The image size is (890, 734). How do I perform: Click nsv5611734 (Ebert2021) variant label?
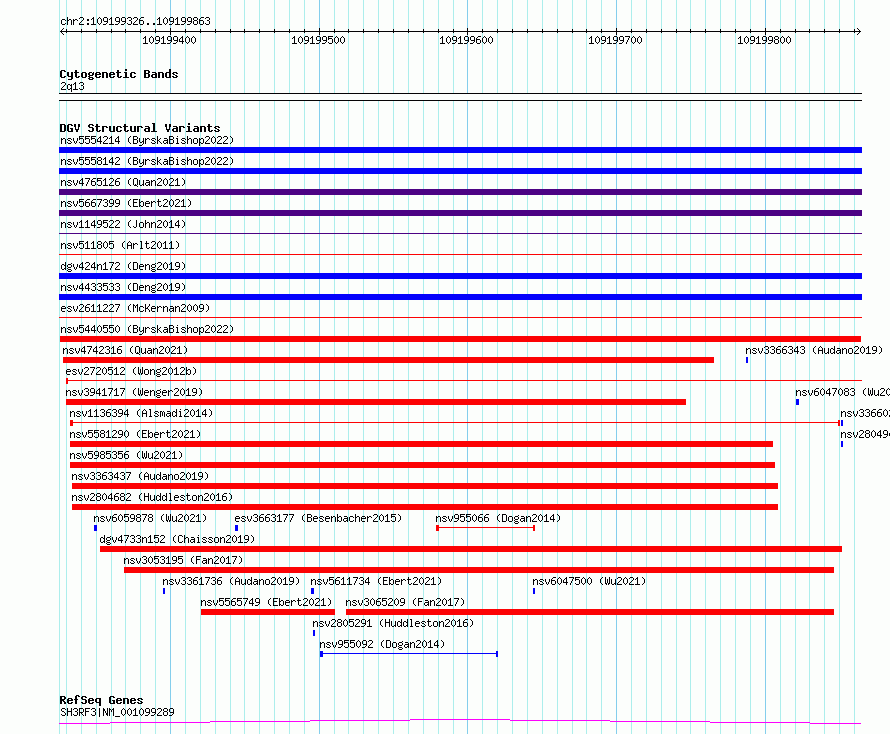376,581
